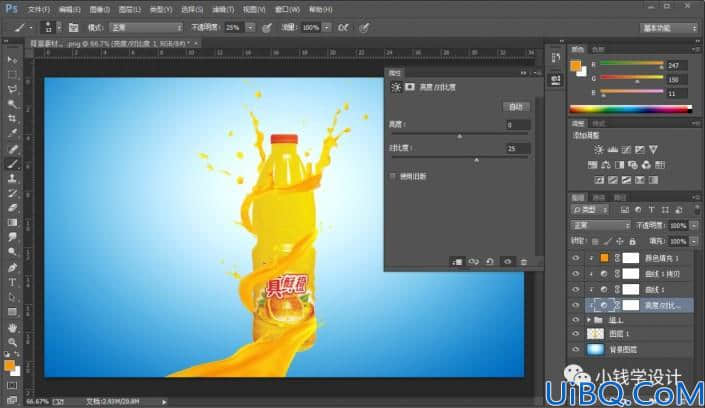
Task: Click the contrast value field showing 25
Action: [x=518, y=148]
